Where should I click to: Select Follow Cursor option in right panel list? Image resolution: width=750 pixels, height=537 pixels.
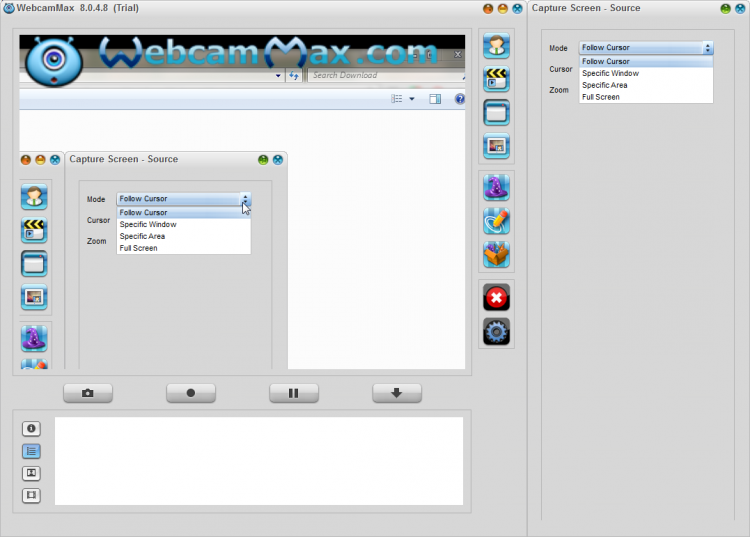click(x=646, y=61)
